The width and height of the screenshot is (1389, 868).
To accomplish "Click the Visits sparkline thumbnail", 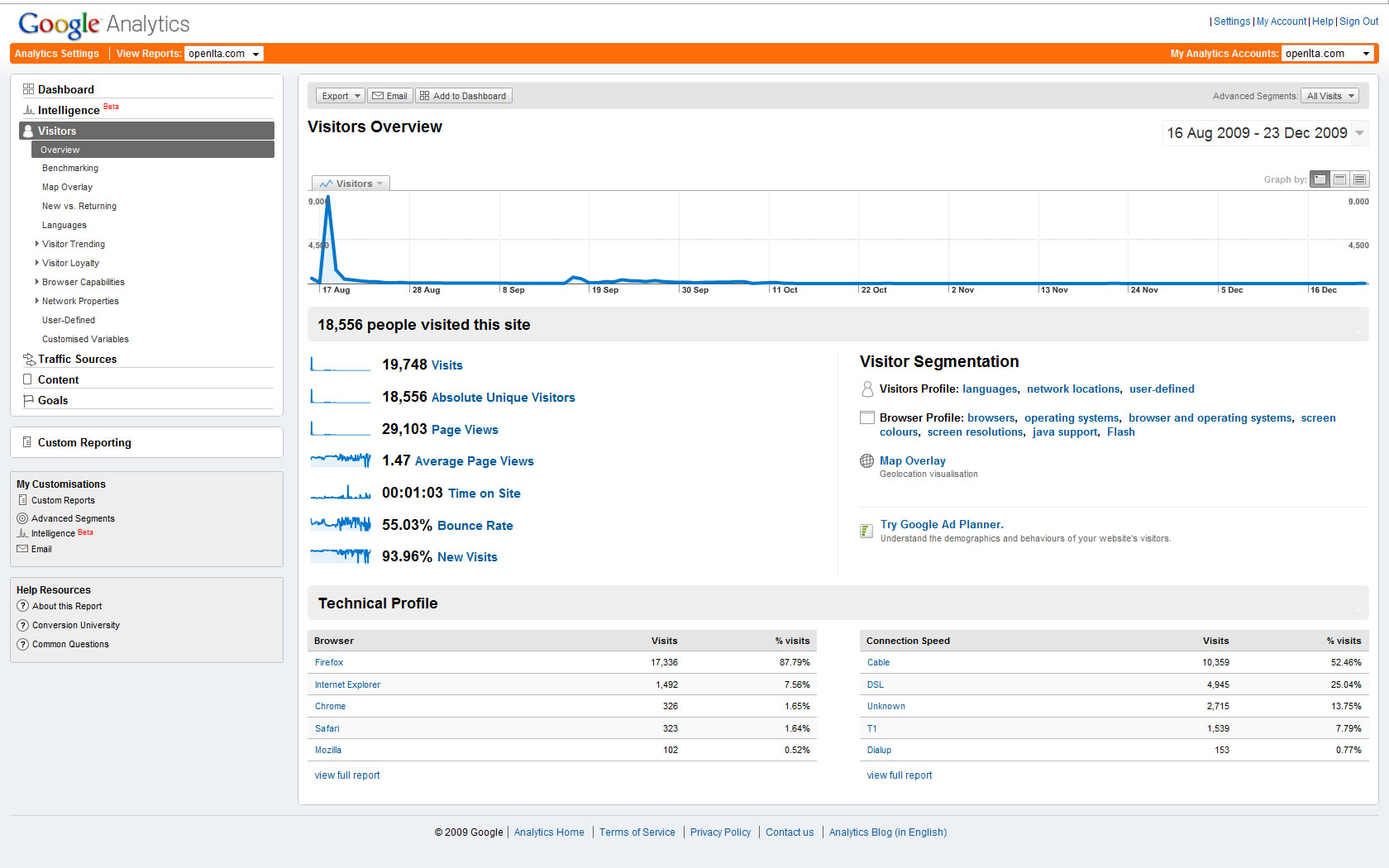I will pos(341,365).
